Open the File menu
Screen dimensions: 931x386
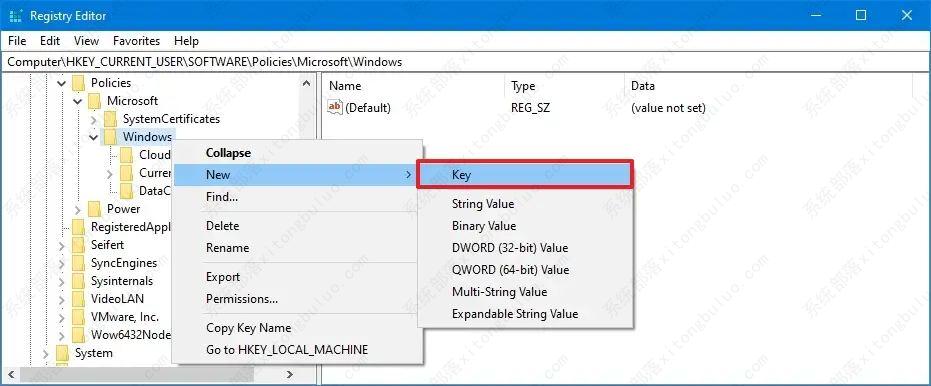point(17,41)
